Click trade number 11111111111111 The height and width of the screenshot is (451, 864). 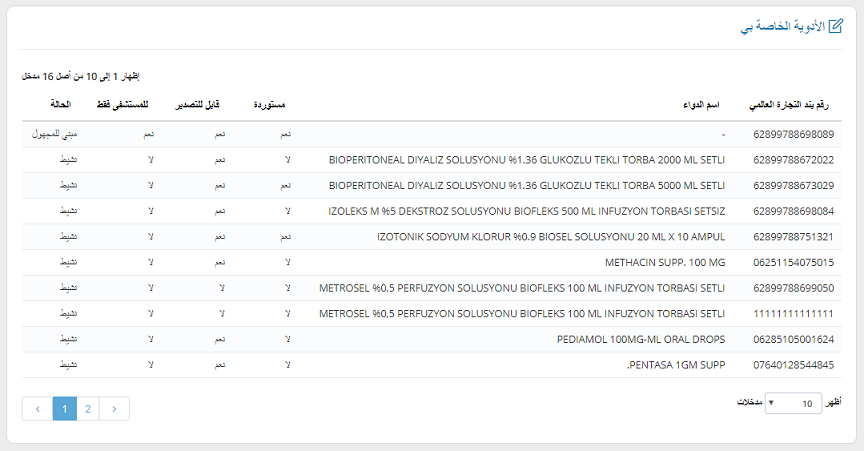tap(793, 313)
